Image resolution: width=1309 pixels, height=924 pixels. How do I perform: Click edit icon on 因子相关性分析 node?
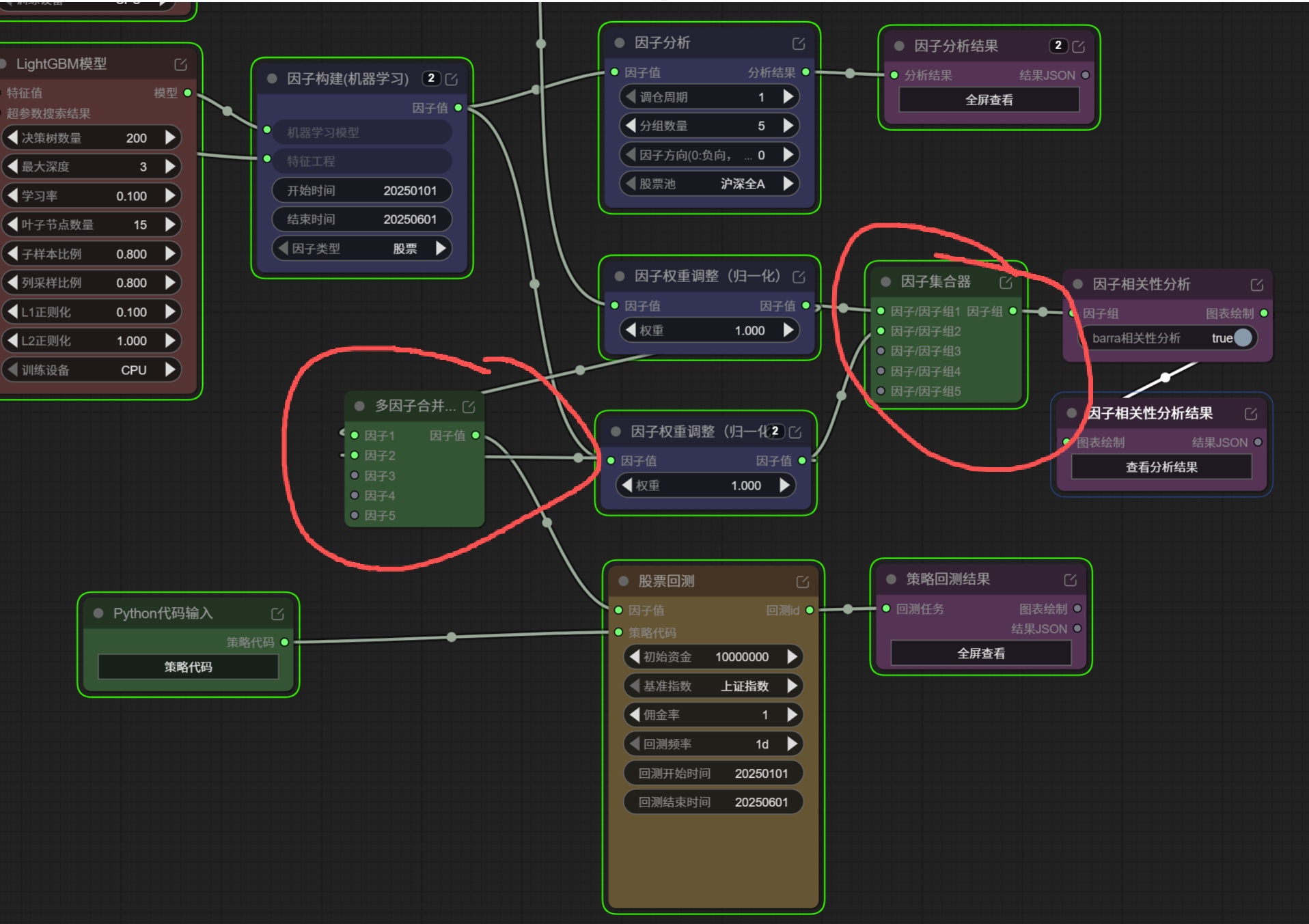pos(1256,285)
